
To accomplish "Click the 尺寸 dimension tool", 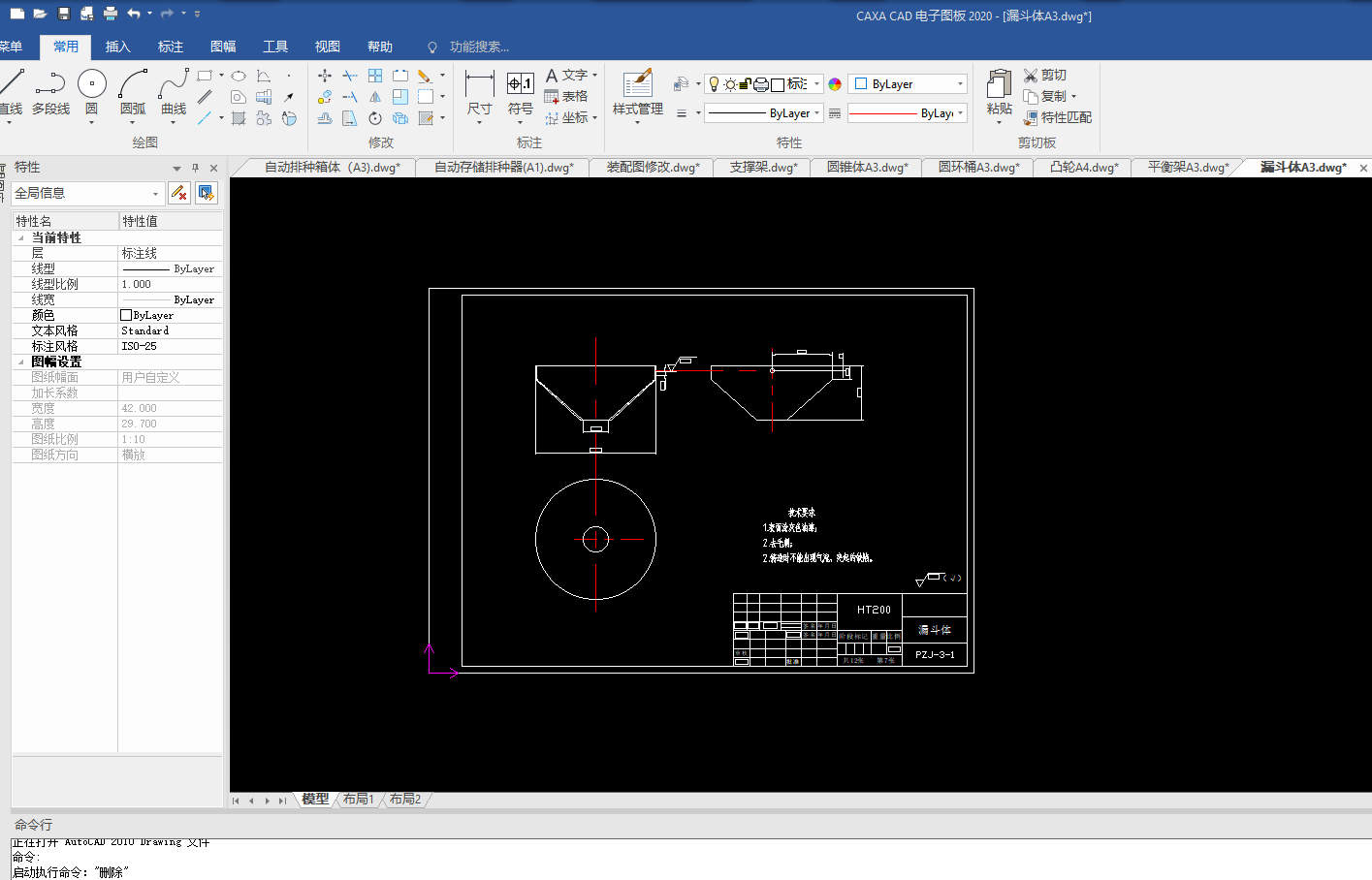I will click(x=479, y=85).
